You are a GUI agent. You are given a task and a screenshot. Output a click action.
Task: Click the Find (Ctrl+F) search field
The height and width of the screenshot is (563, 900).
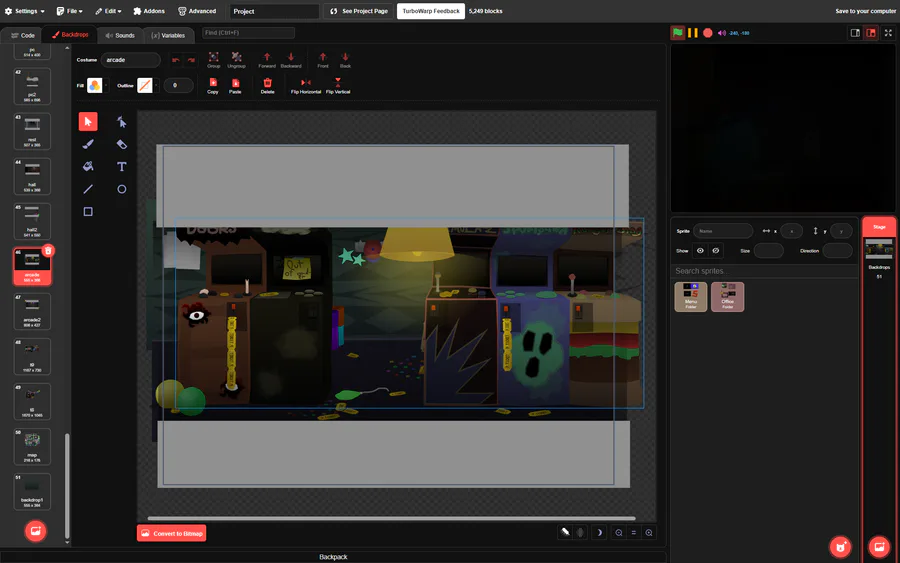(249, 33)
